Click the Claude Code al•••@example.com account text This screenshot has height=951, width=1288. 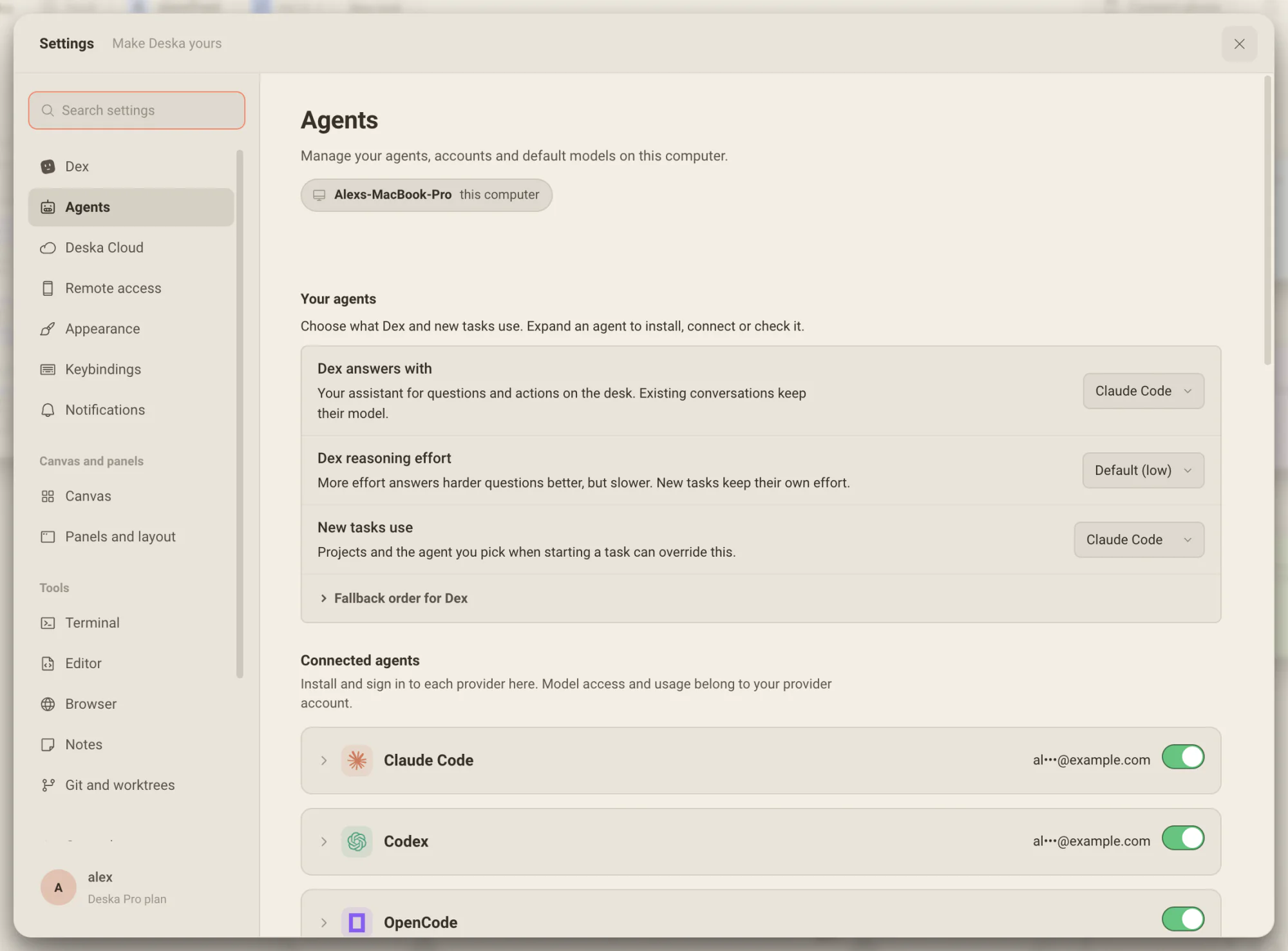pos(1092,760)
